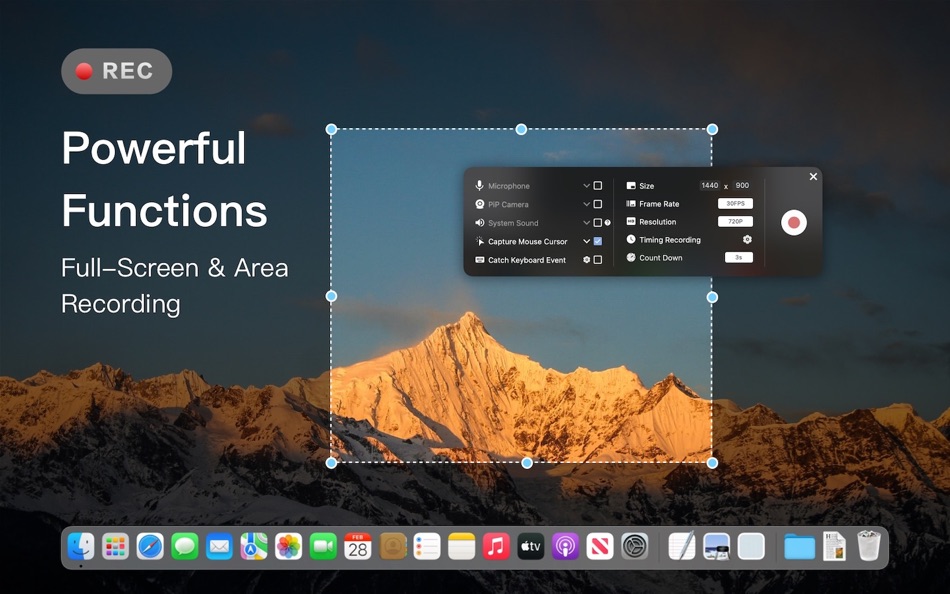This screenshot has height=594, width=950.
Task: Enable the System Sound checkbox
Action: [597, 222]
